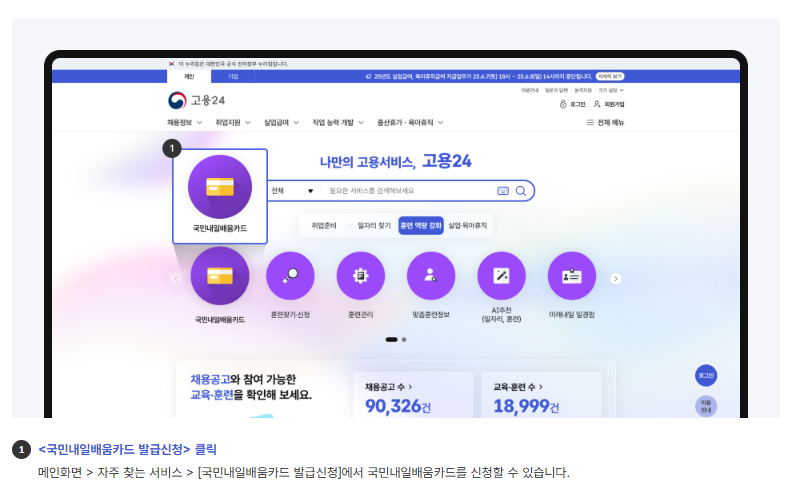Open the 채용공고 수 link

point(388,387)
